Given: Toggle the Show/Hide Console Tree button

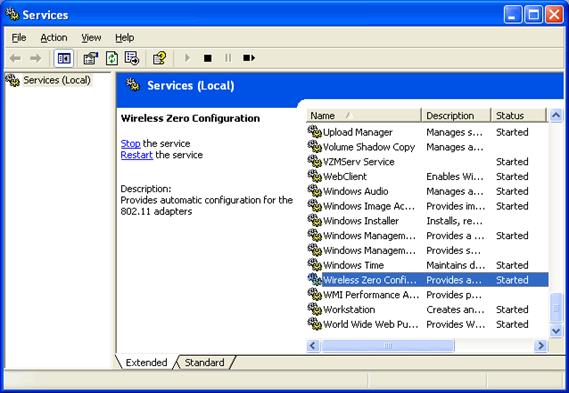Looking at the screenshot, I should [x=64, y=58].
